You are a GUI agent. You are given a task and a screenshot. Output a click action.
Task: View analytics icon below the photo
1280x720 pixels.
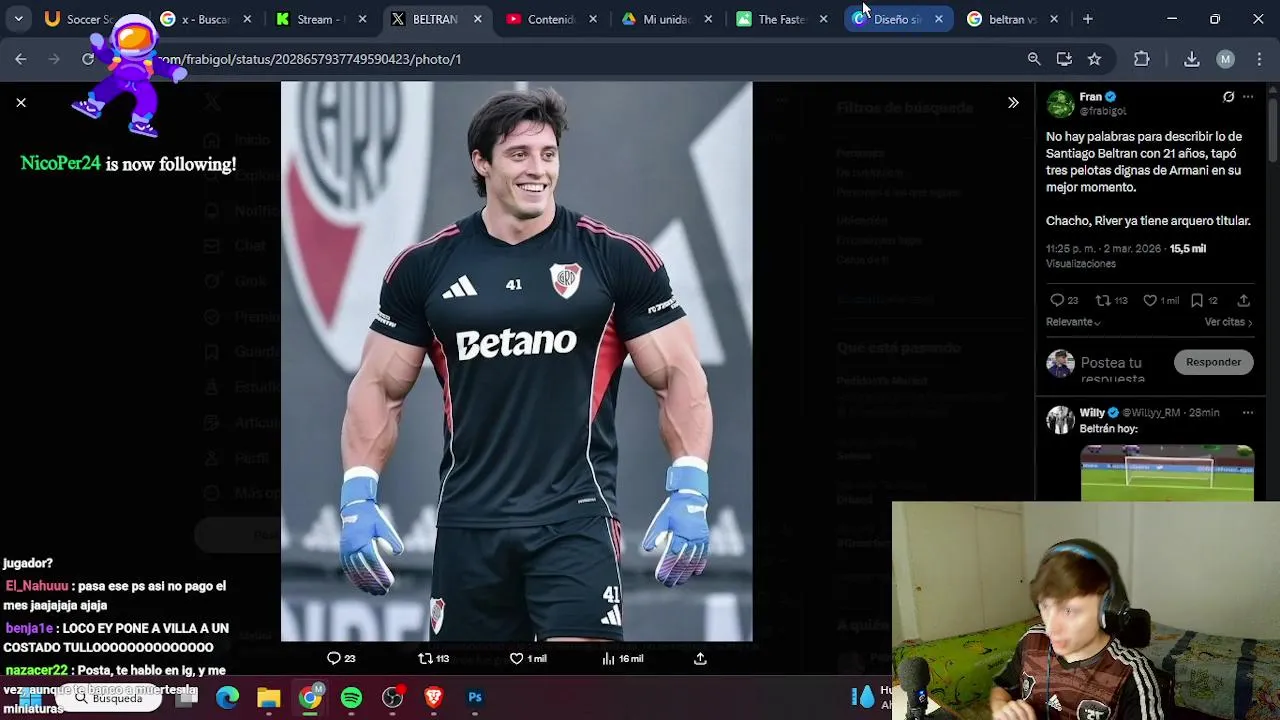pos(608,658)
